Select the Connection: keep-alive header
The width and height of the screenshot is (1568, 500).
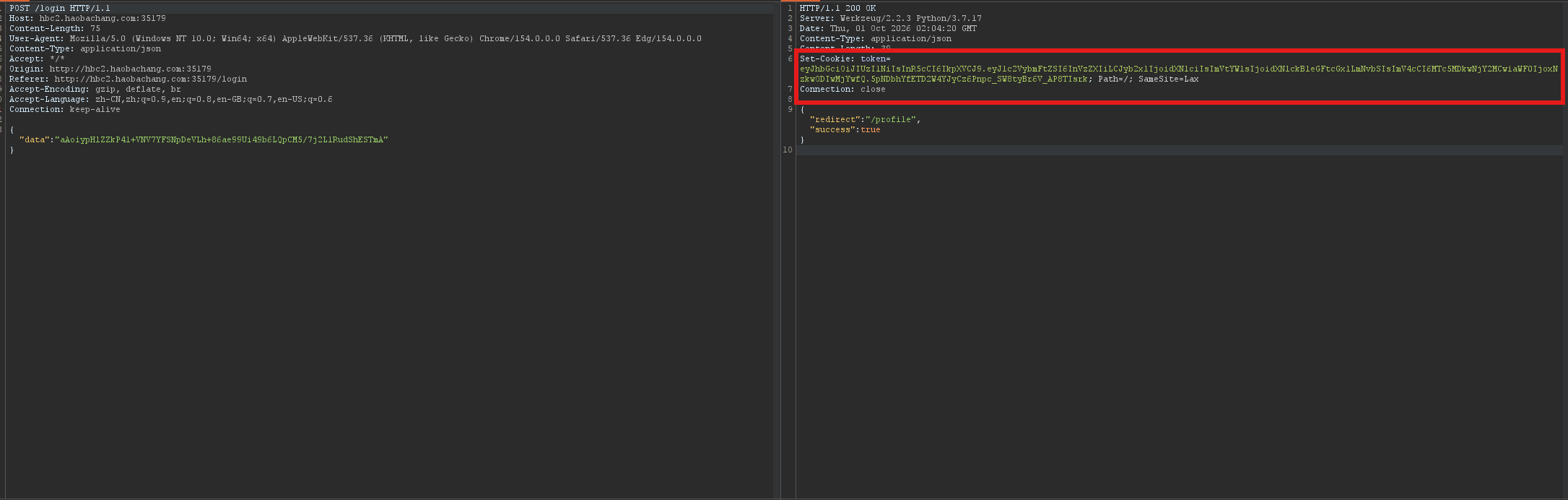[65, 110]
